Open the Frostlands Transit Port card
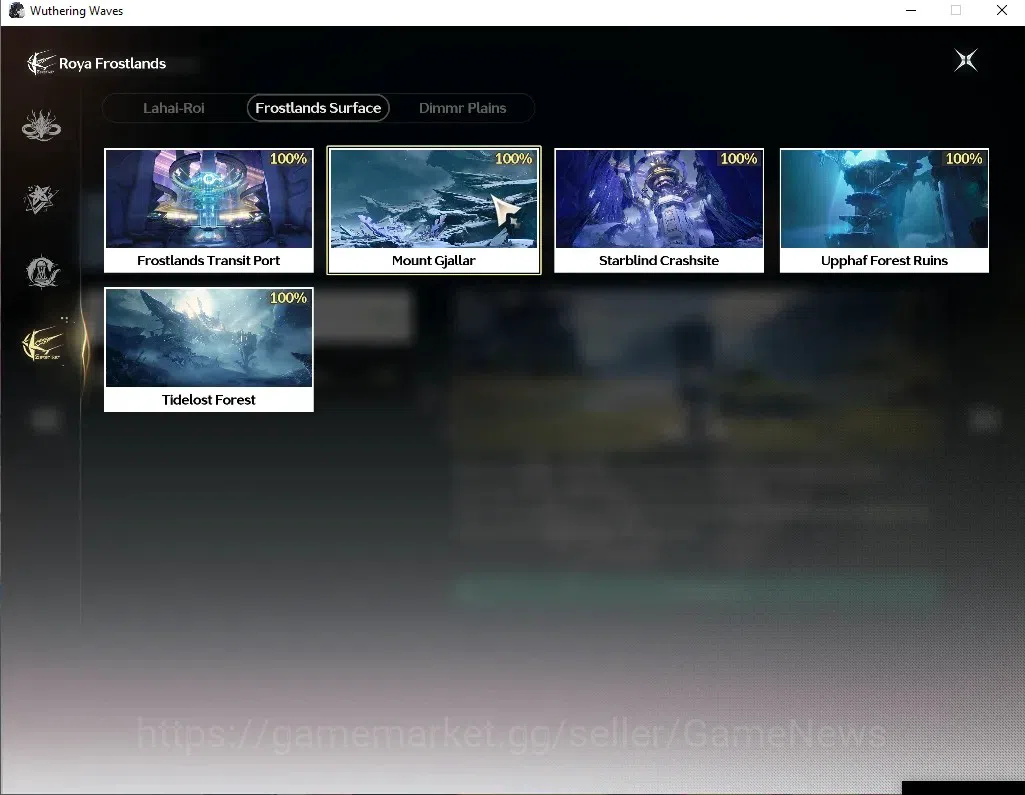This screenshot has height=795, width=1025. click(209, 211)
